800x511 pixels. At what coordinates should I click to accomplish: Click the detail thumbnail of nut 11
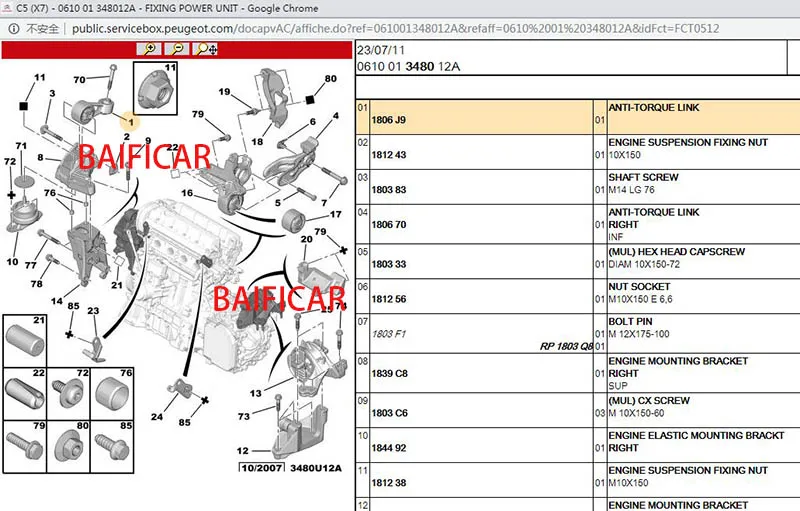pos(156,89)
